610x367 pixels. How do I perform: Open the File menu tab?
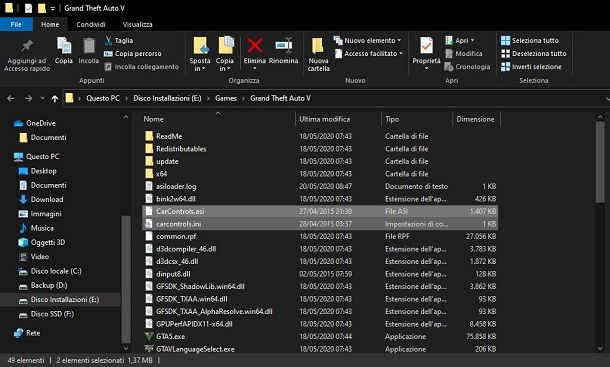pyautogui.click(x=16, y=25)
